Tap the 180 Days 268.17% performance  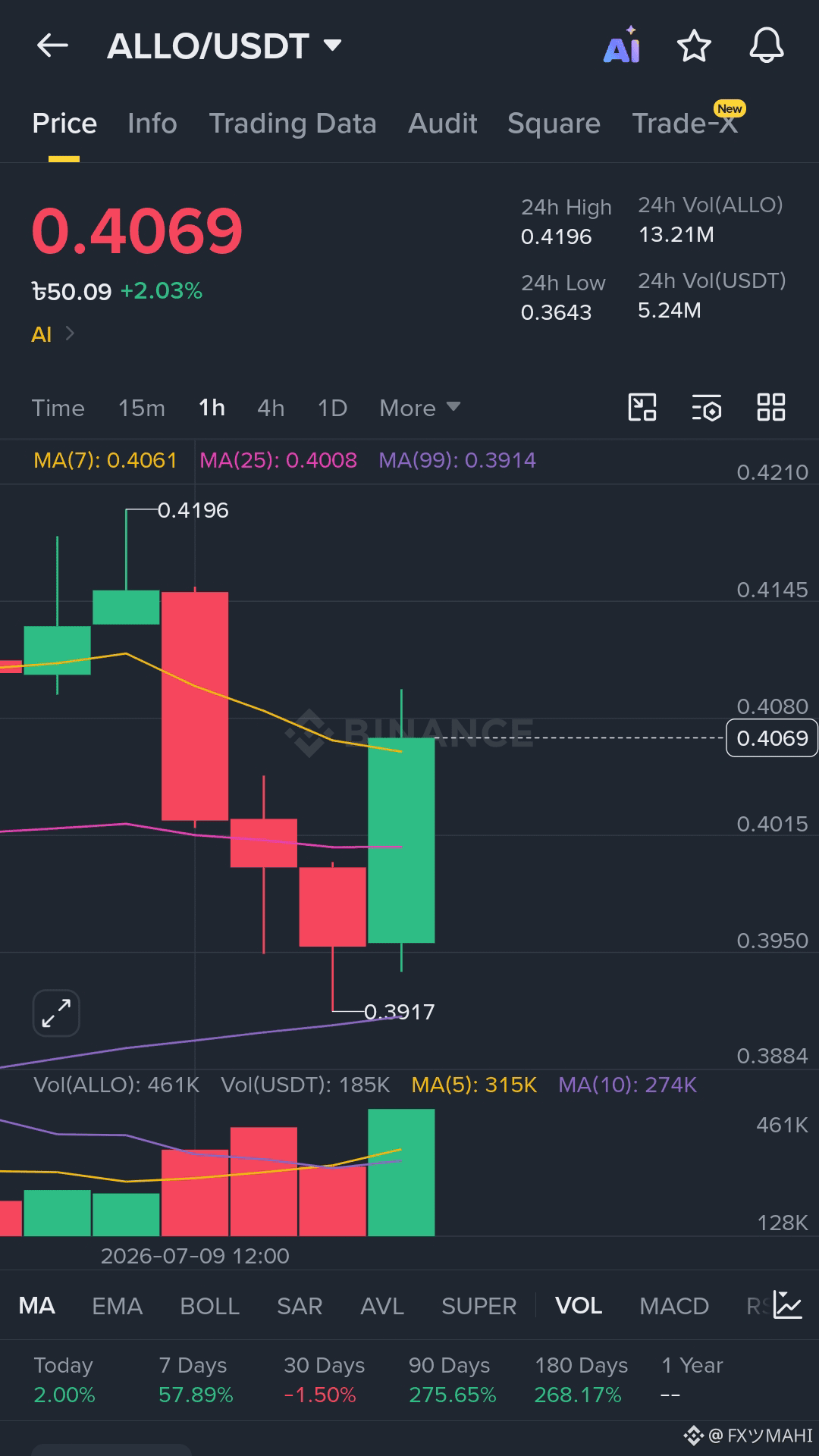(581, 1379)
